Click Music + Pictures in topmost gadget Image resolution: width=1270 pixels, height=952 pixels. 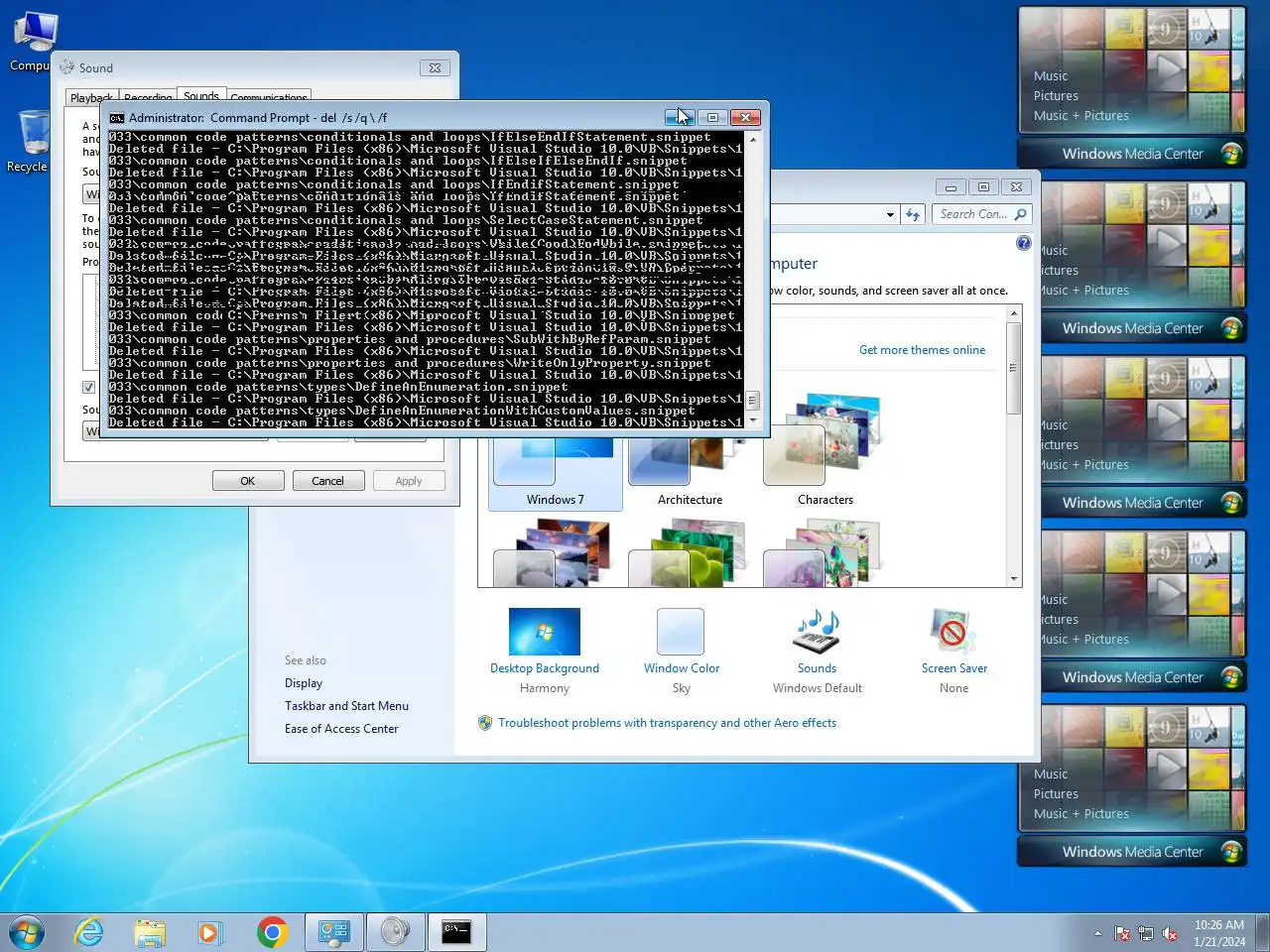pyautogui.click(x=1081, y=116)
